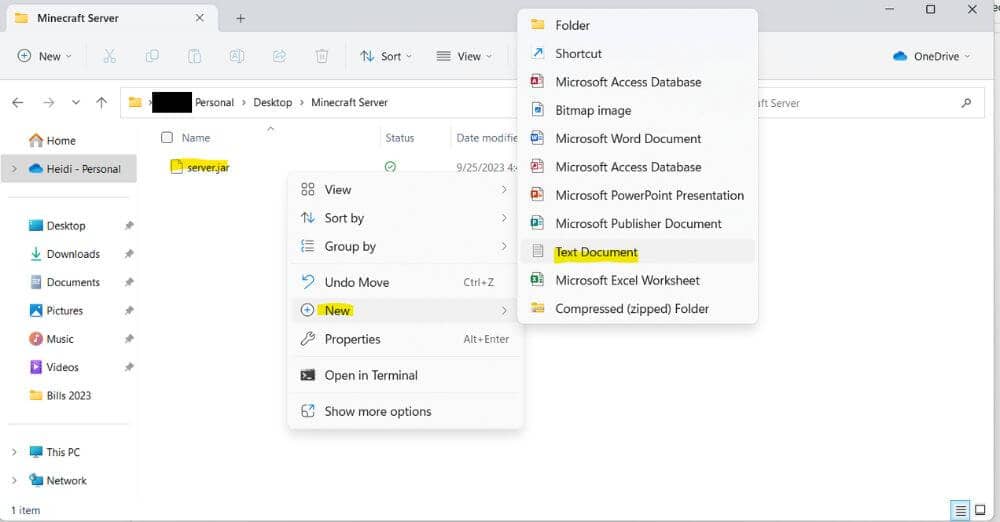Create a new Microsoft PowerPoint Presentation

point(638,195)
